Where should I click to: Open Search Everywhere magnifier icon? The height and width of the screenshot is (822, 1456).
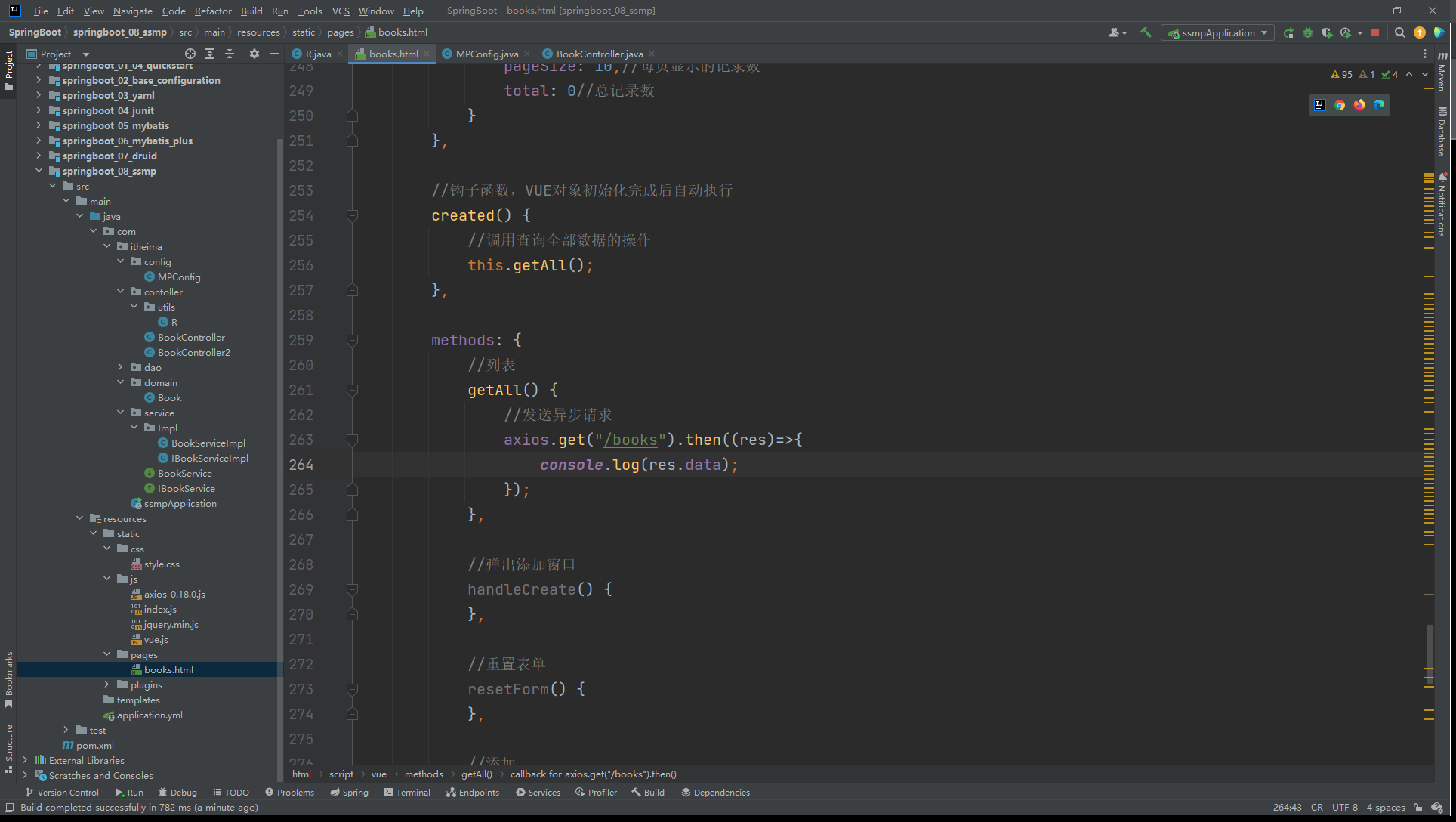point(1399,32)
